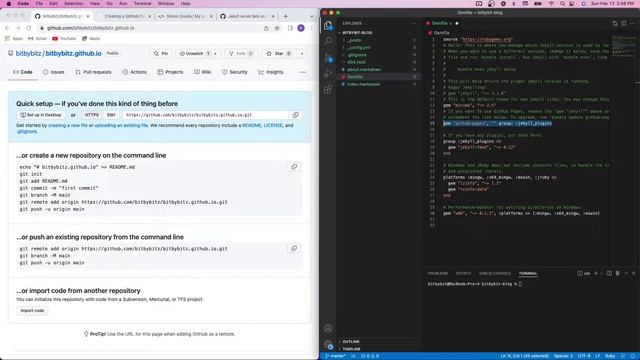
Task: Close the terminal panel
Action: [x=633, y=273]
